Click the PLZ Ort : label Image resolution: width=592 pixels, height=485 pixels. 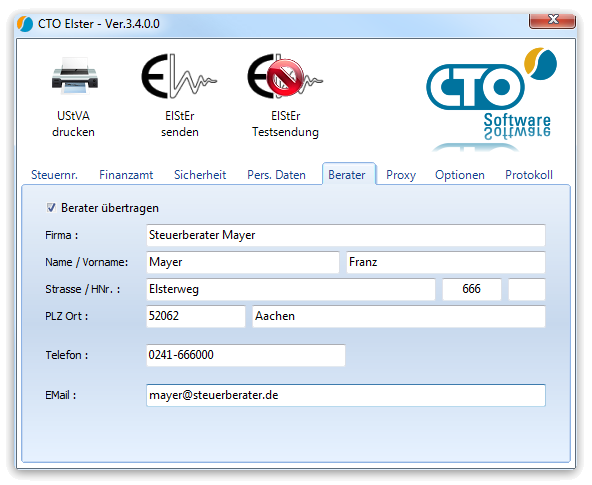tap(66, 316)
